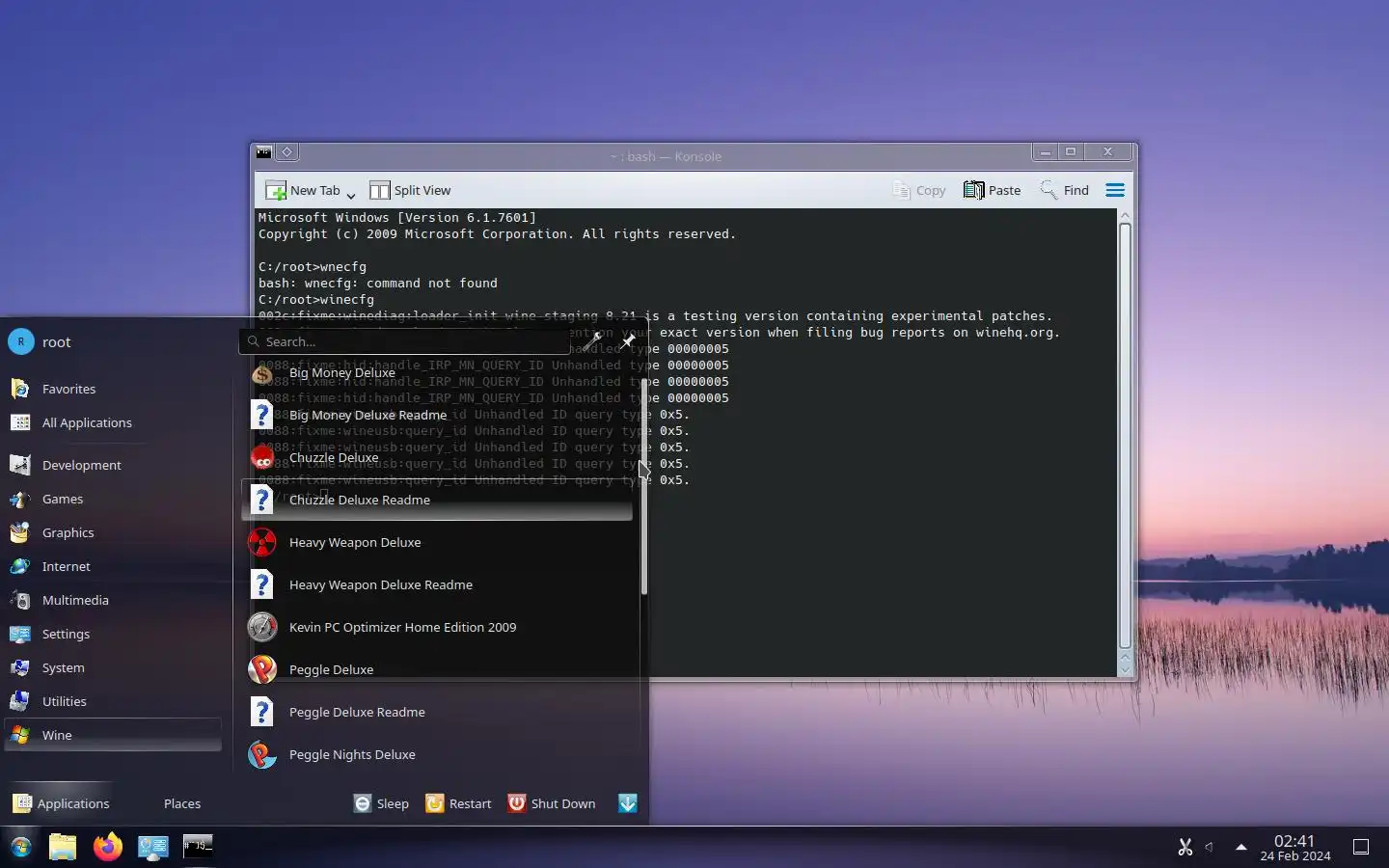Start Peggle Deluxe
The width and height of the screenshot is (1389, 868).
click(x=439, y=670)
